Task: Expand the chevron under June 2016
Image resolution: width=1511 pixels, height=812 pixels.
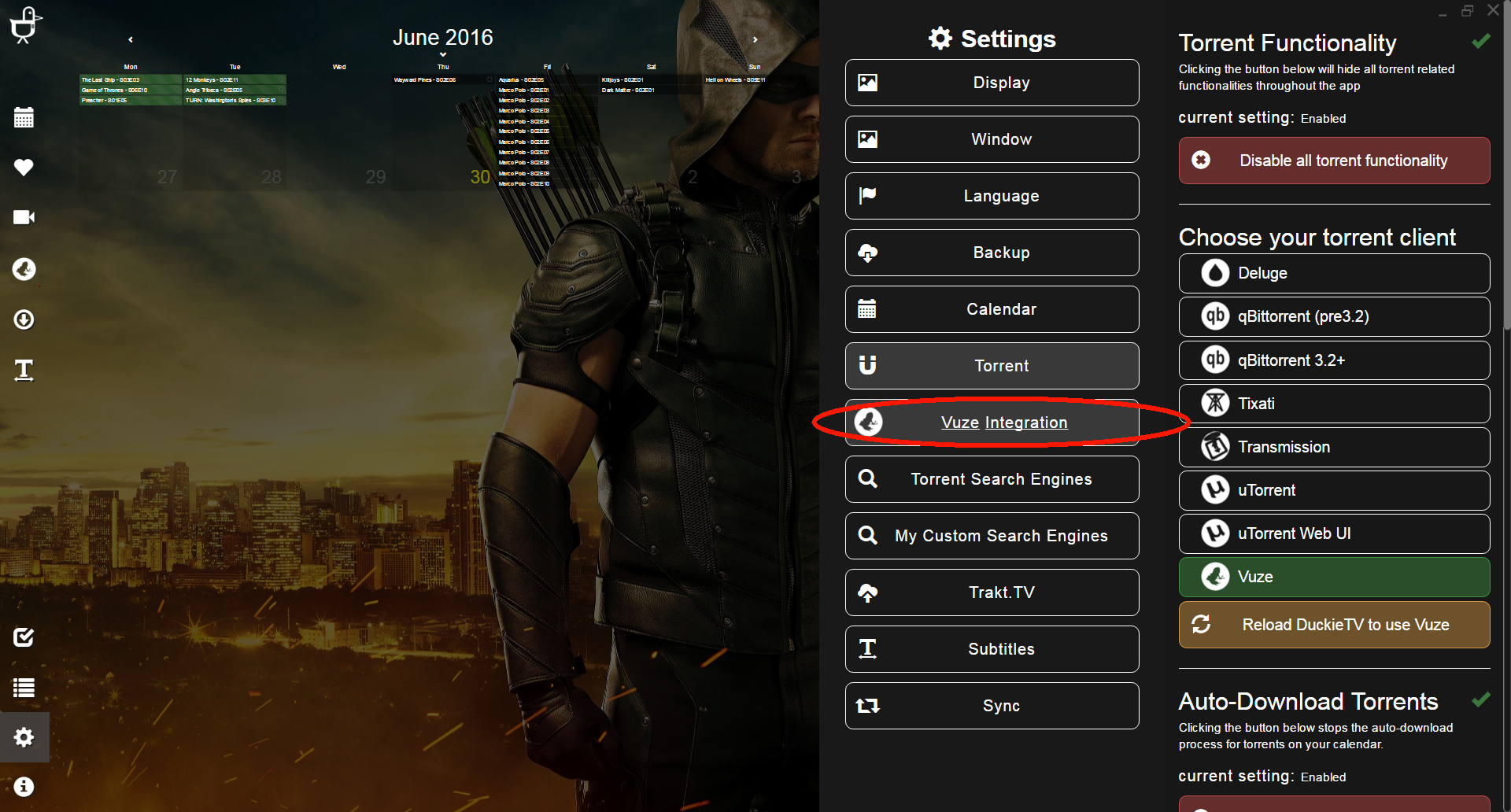Action: (443, 54)
